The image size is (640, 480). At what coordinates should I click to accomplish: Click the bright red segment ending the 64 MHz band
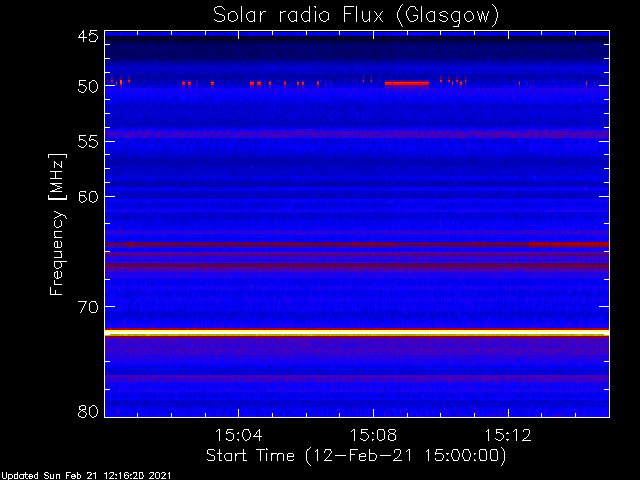coord(569,244)
